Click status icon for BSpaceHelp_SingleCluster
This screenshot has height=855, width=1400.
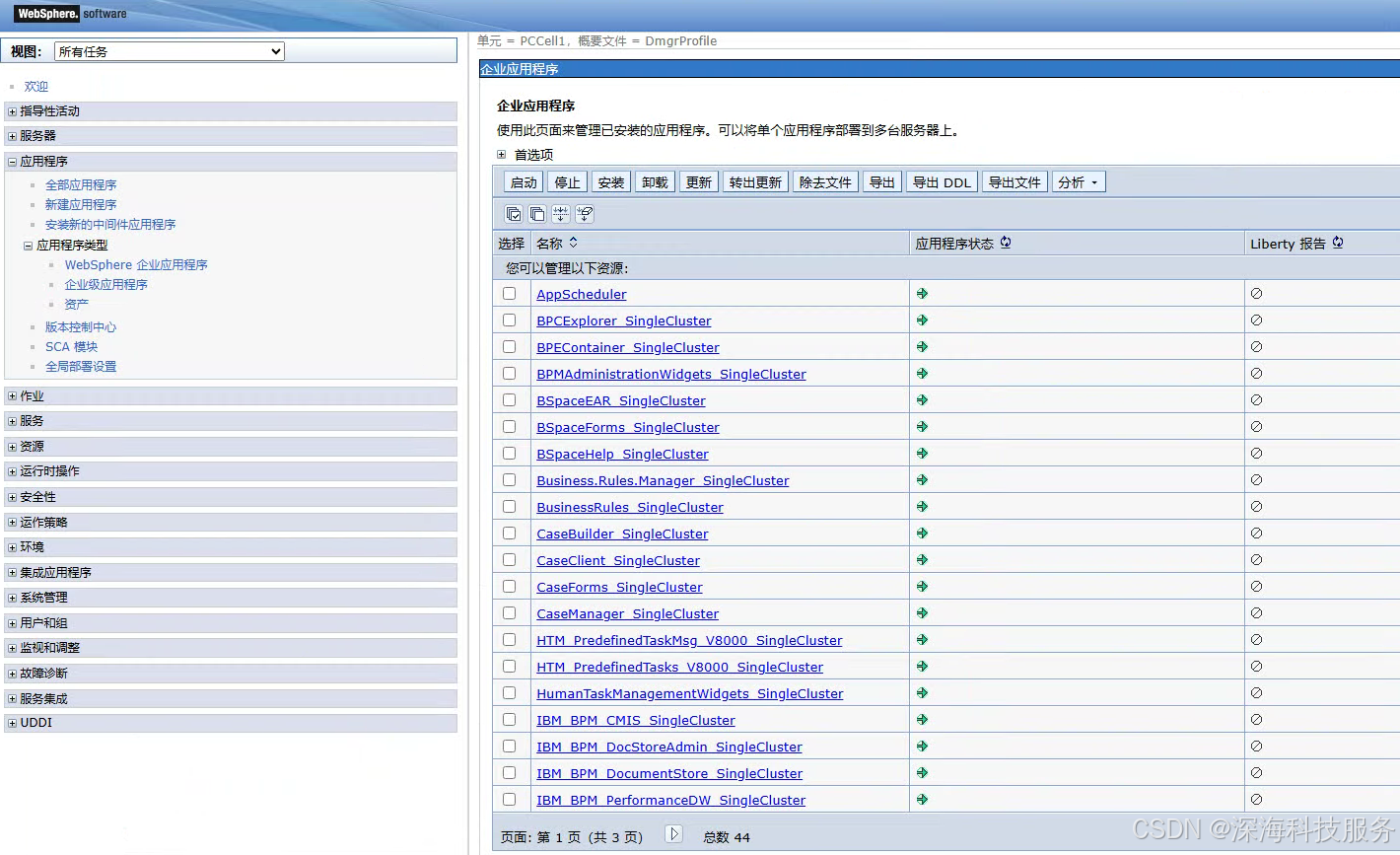(x=922, y=454)
